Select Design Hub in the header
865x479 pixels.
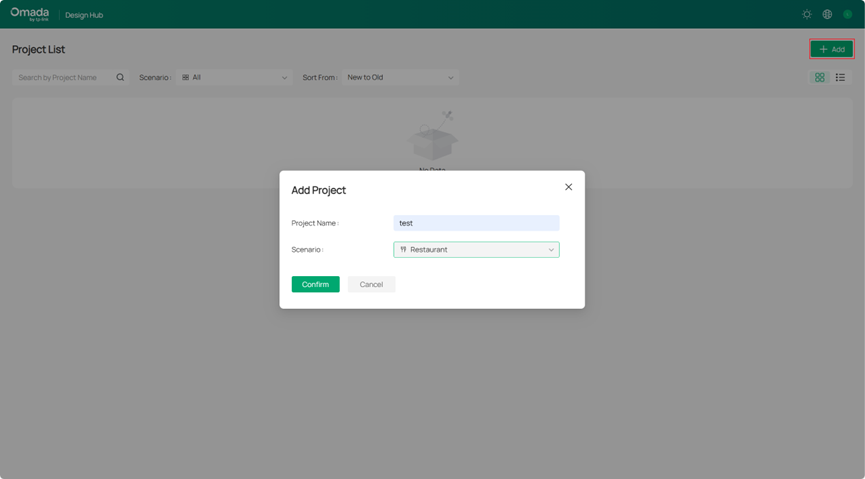(84, 15)
